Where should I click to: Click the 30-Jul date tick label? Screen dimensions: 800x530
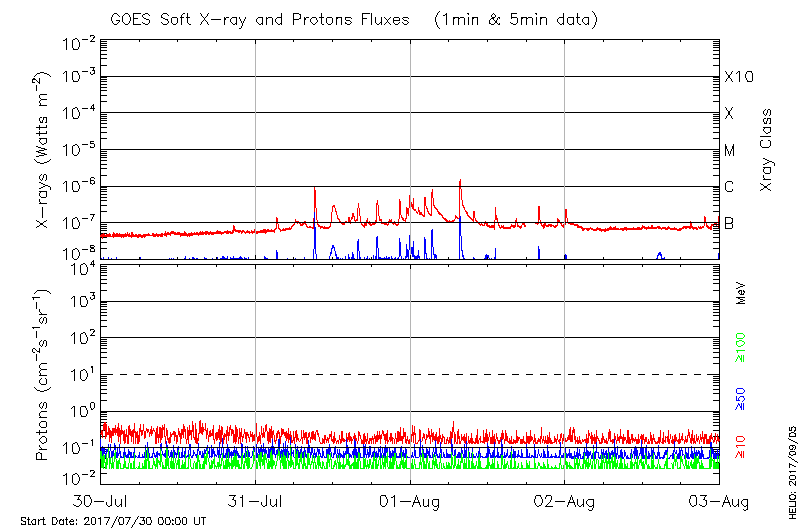(x=101, y=499)
